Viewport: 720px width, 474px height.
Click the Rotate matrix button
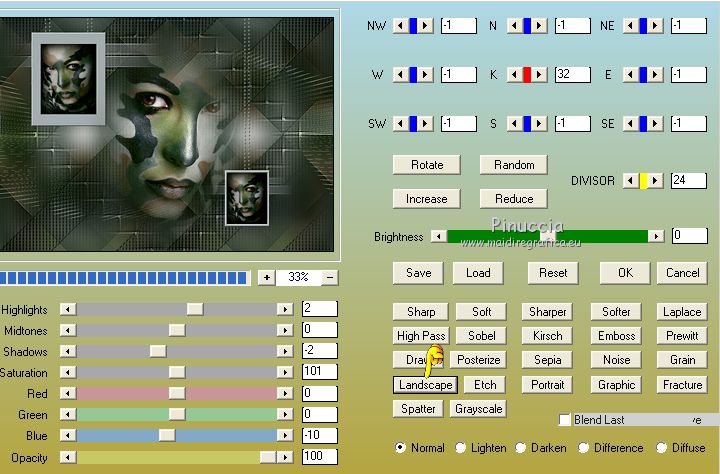tap(427, 165)
